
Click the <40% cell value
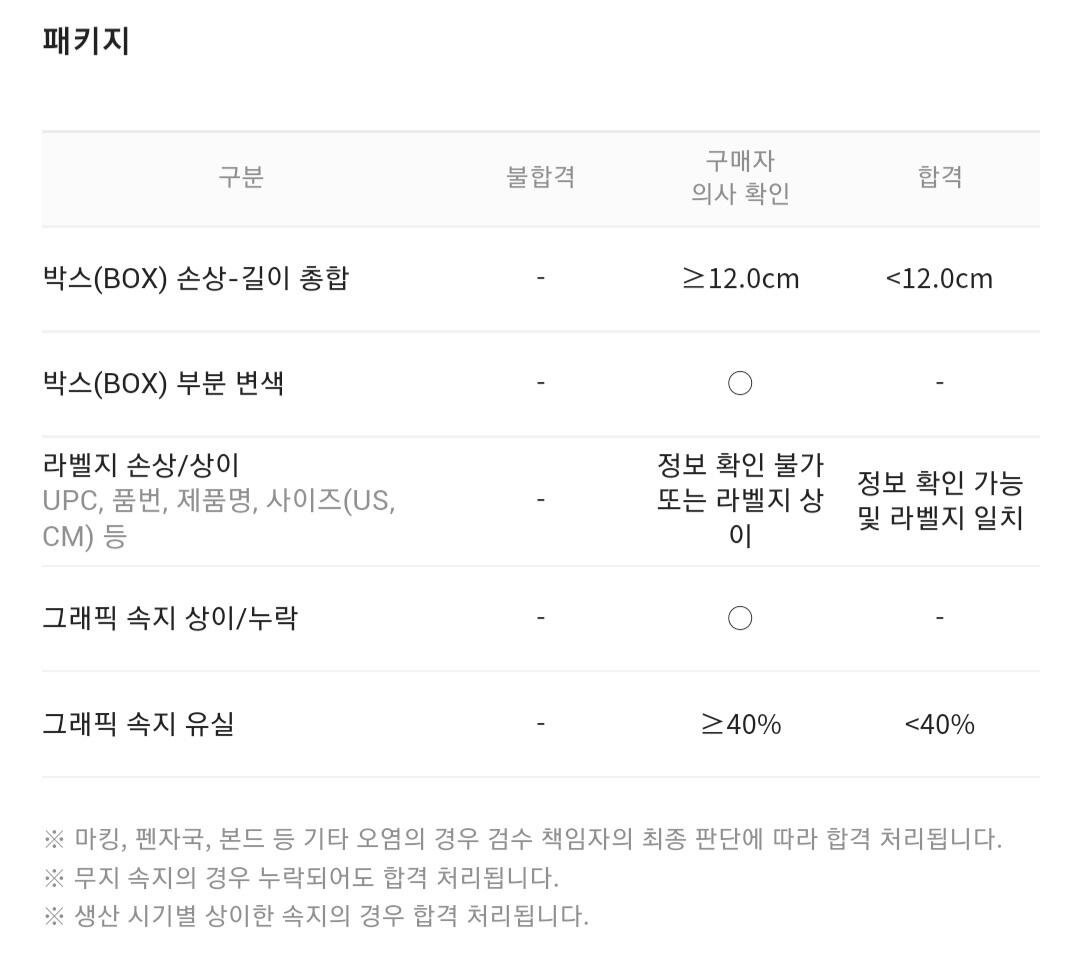point(939,725)
